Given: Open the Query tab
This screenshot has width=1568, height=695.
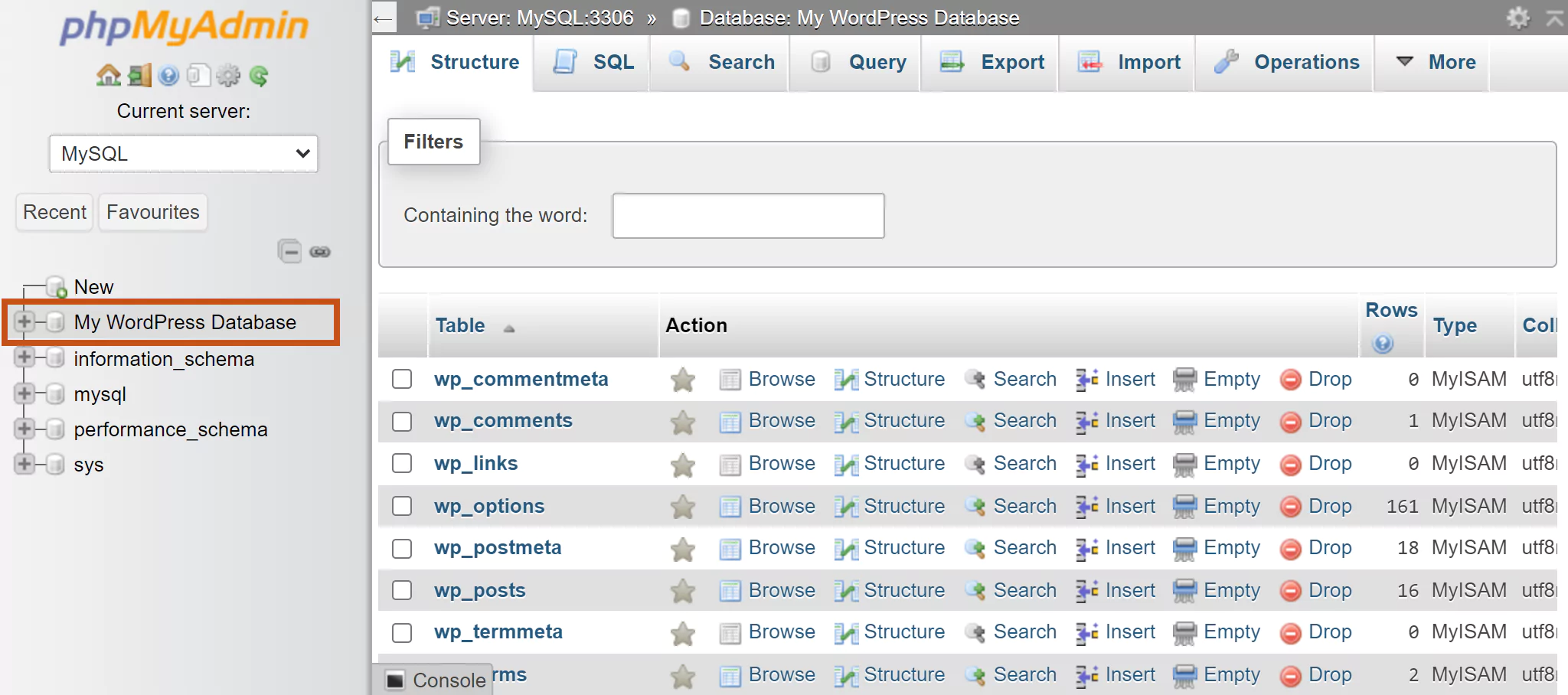Looking at the screenshot, I should point(856,63).
